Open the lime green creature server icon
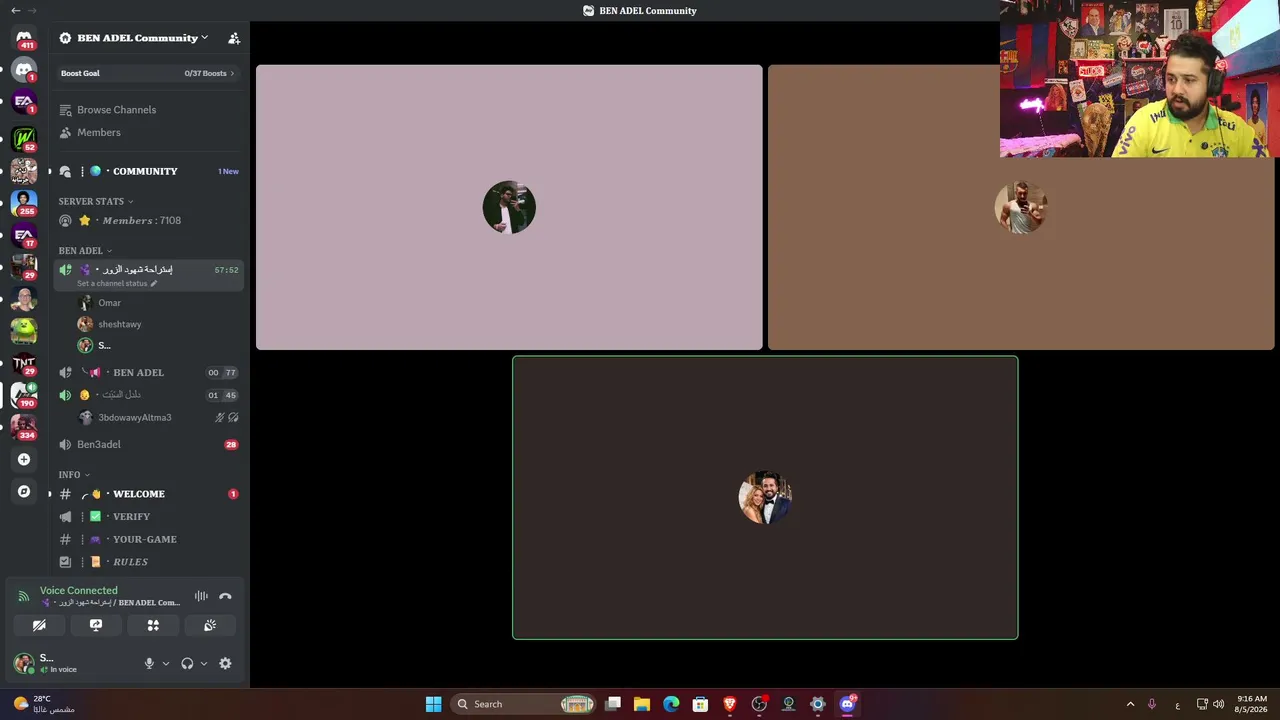This screenshot has height=720, width=1280. [x=24, y=329]
